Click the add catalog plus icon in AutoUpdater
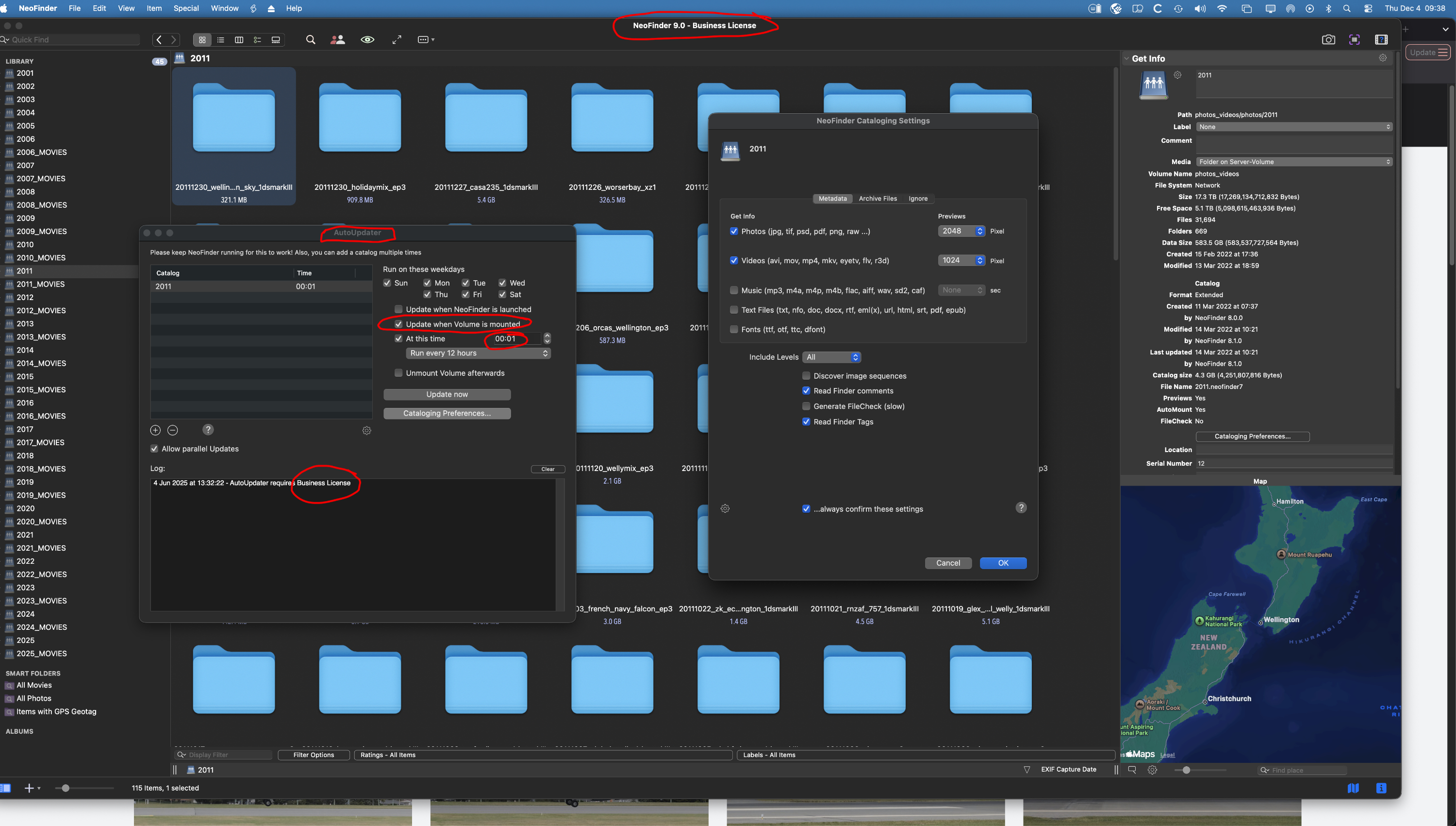The height and width of the screenshot is (826, 1456). [155, 431]
